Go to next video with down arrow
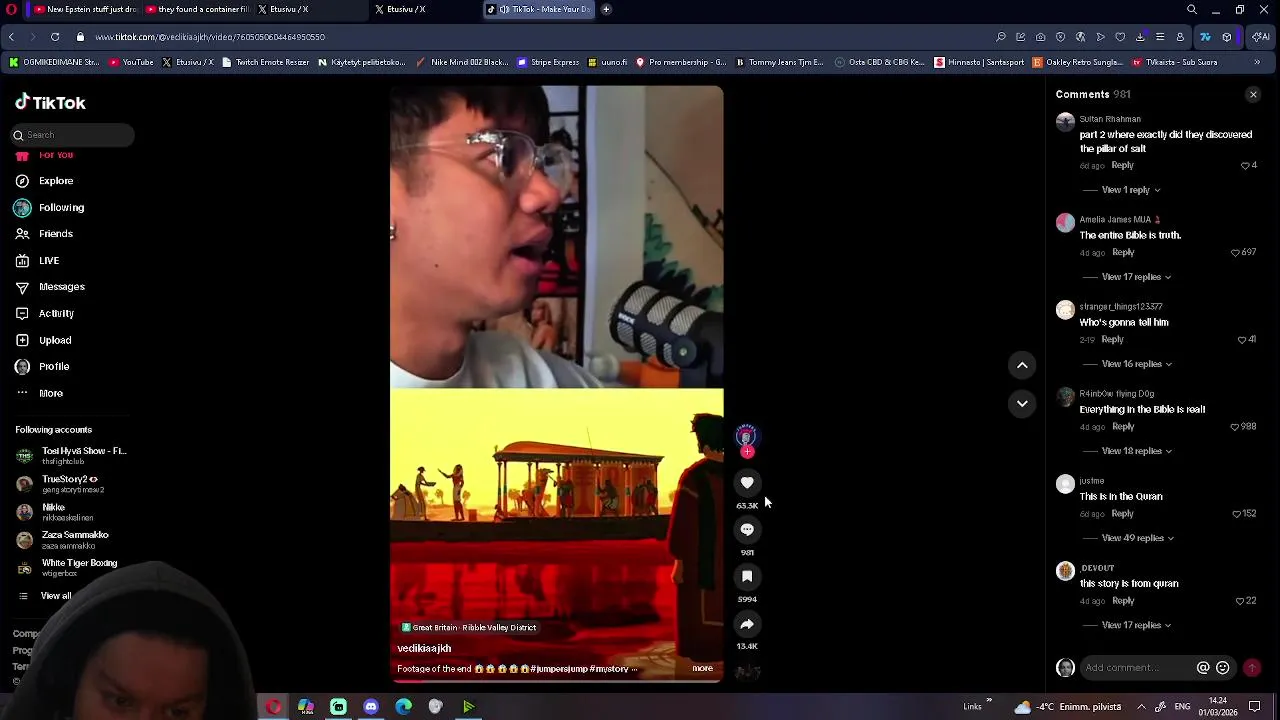Viewport: 1280px width, 720px height. 1022,404
